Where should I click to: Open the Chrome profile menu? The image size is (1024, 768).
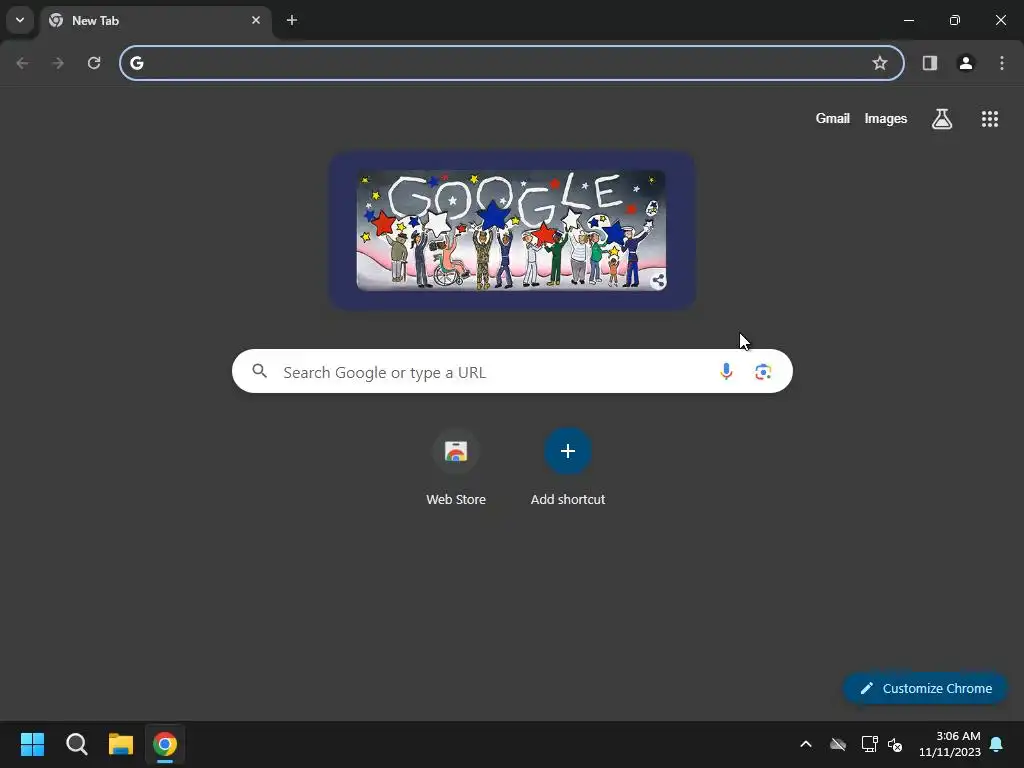pyautogui.click(x=966, y=63)
